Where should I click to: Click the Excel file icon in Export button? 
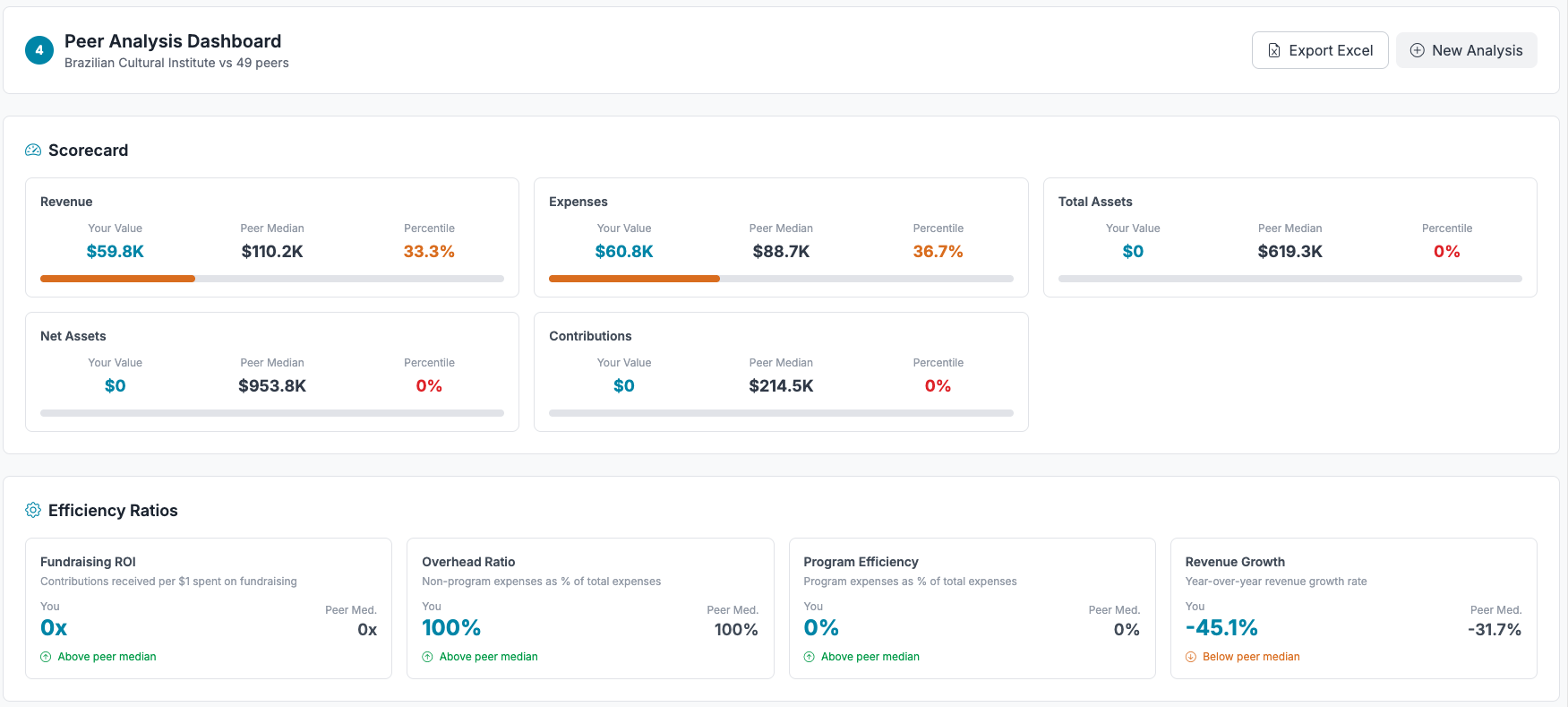[1273, 51]
